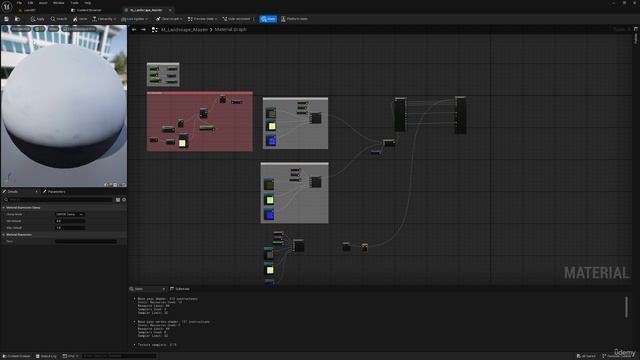
Task: Close the M_Landscape_Master tab
Action: click(x=170, y=10)
